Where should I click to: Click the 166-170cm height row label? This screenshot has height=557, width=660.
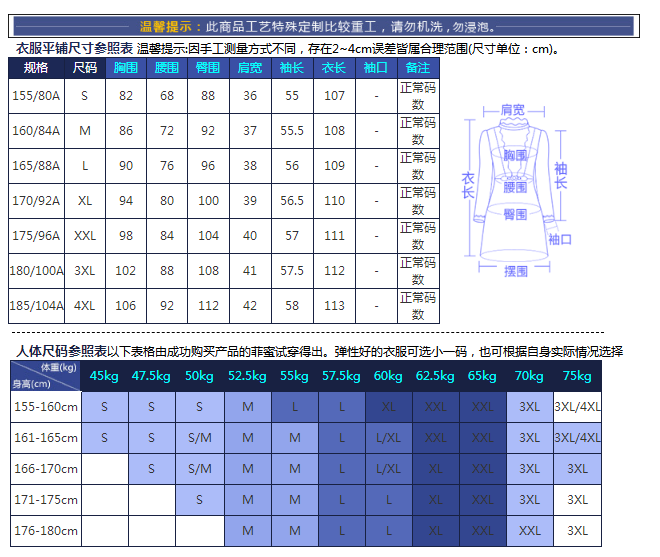click(x=45, y=469)
